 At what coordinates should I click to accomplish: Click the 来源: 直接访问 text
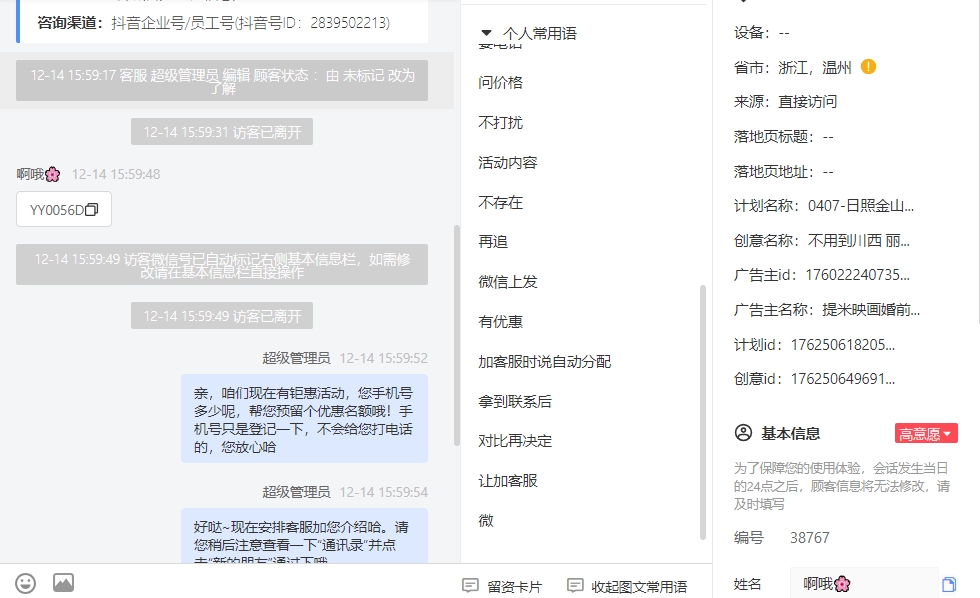point(785,102)
